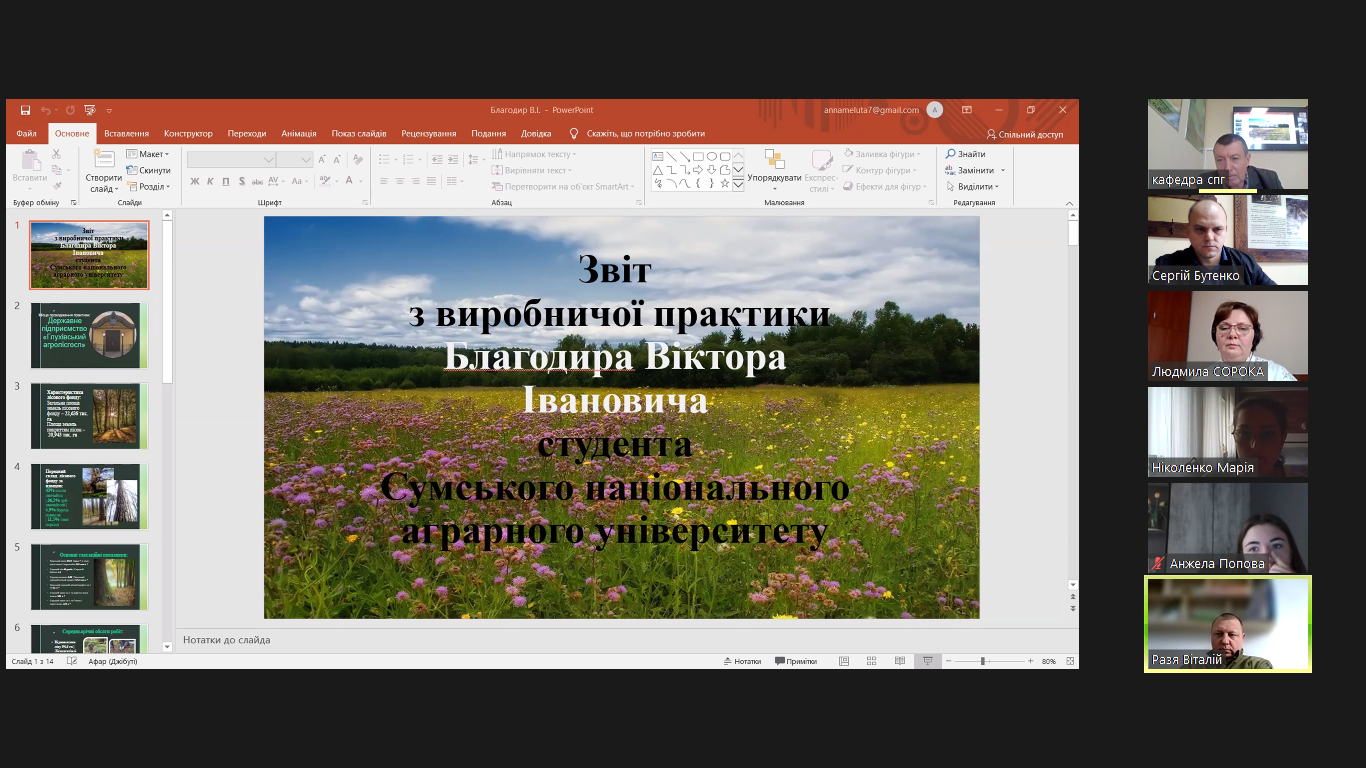
Task: Switch to the Анімація tab
Action: (x=298, y=134)
